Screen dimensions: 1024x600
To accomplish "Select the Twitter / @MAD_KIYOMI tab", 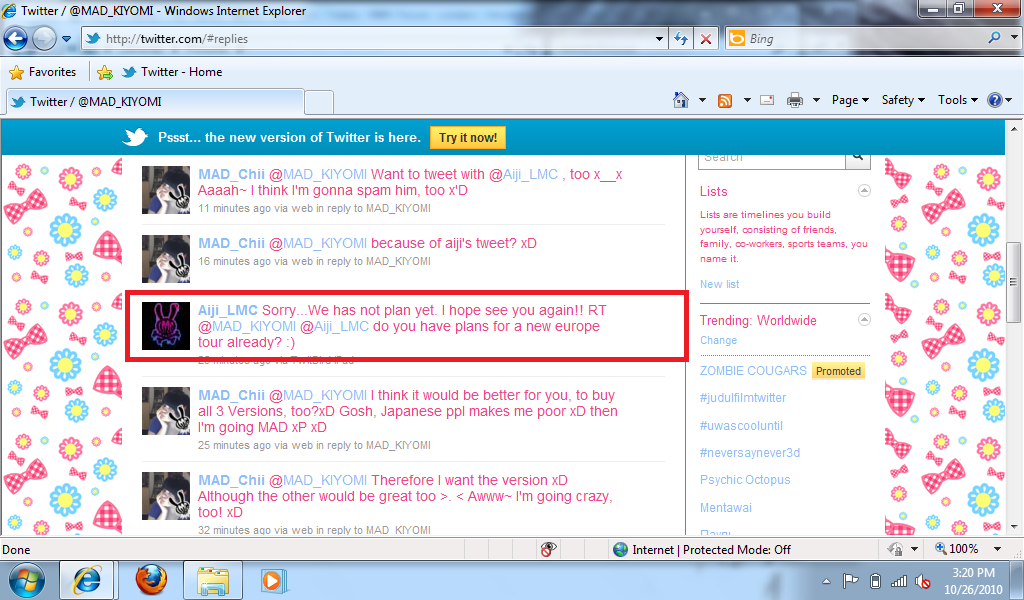I will [x=155, y=102].
